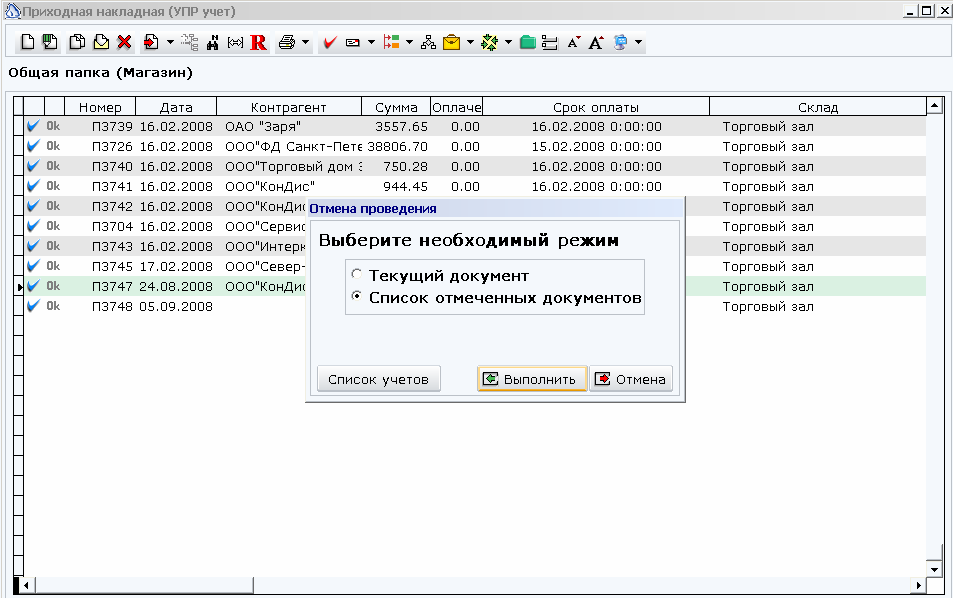Click left arrow of horizontal scrollbar
953x598 pixels.
(x=26, y=585)
